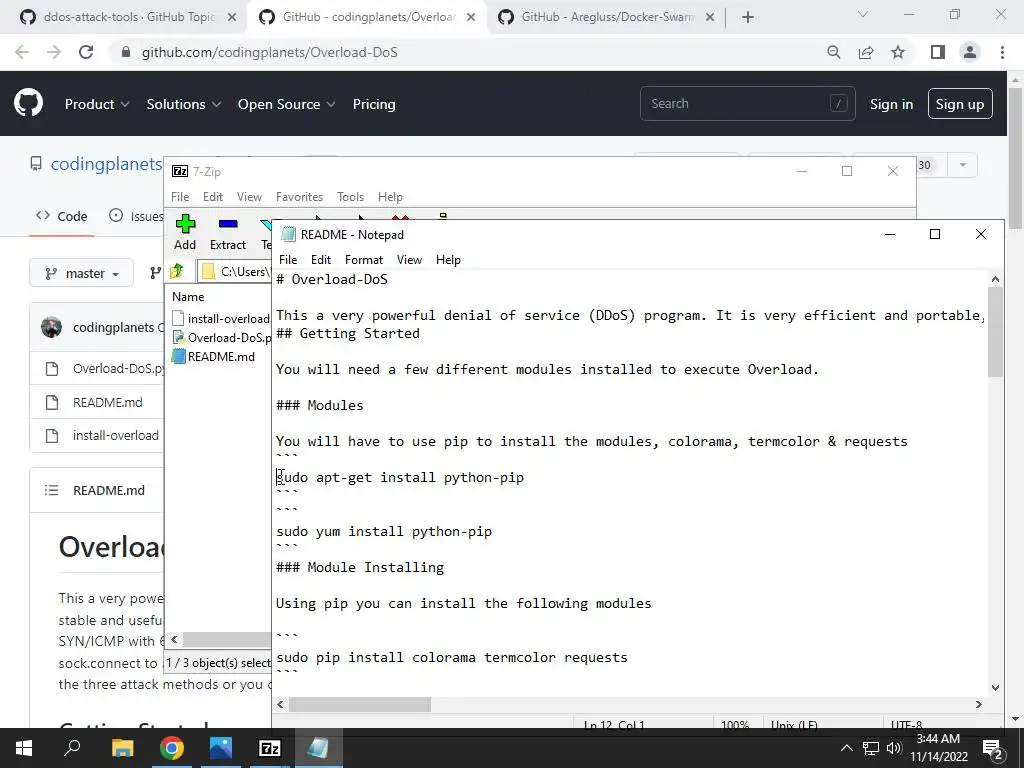The width and height of the screenshot is (1024, 768).
Task: Click the 7-Zip Extract toolbar icon
Action: (x=228, y=224)
